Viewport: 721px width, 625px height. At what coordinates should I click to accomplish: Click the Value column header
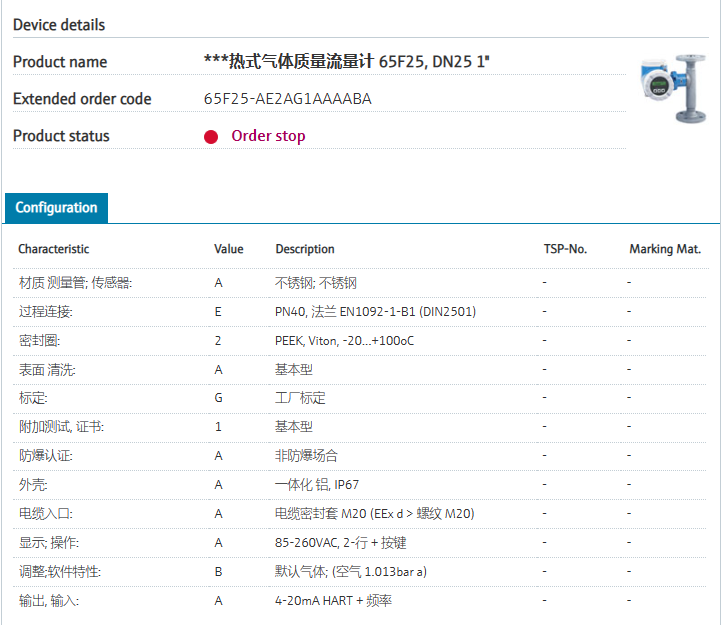tap(228, 249)
